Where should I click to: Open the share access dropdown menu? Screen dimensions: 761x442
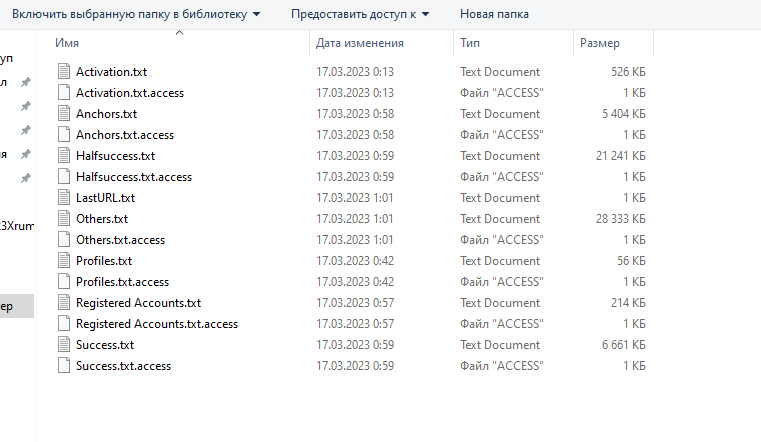[360, 14]
